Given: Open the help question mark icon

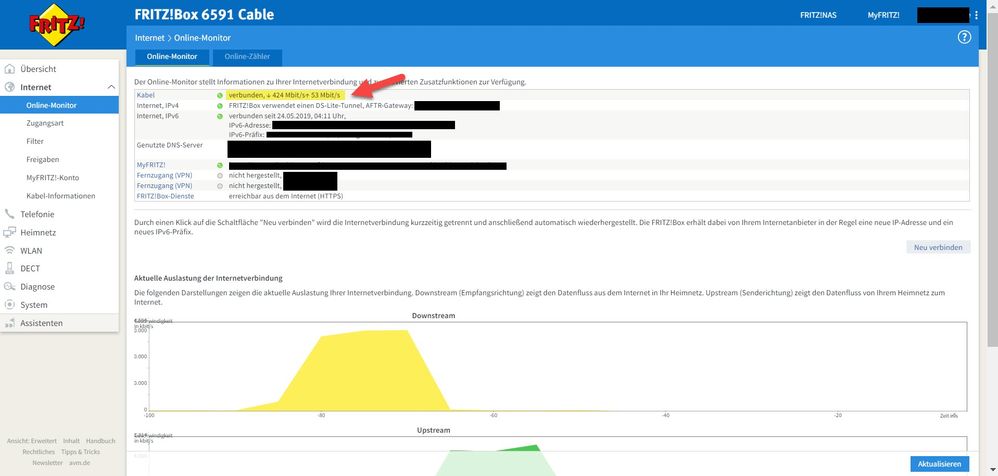Looking at the screenshot, I should (964, 38).
